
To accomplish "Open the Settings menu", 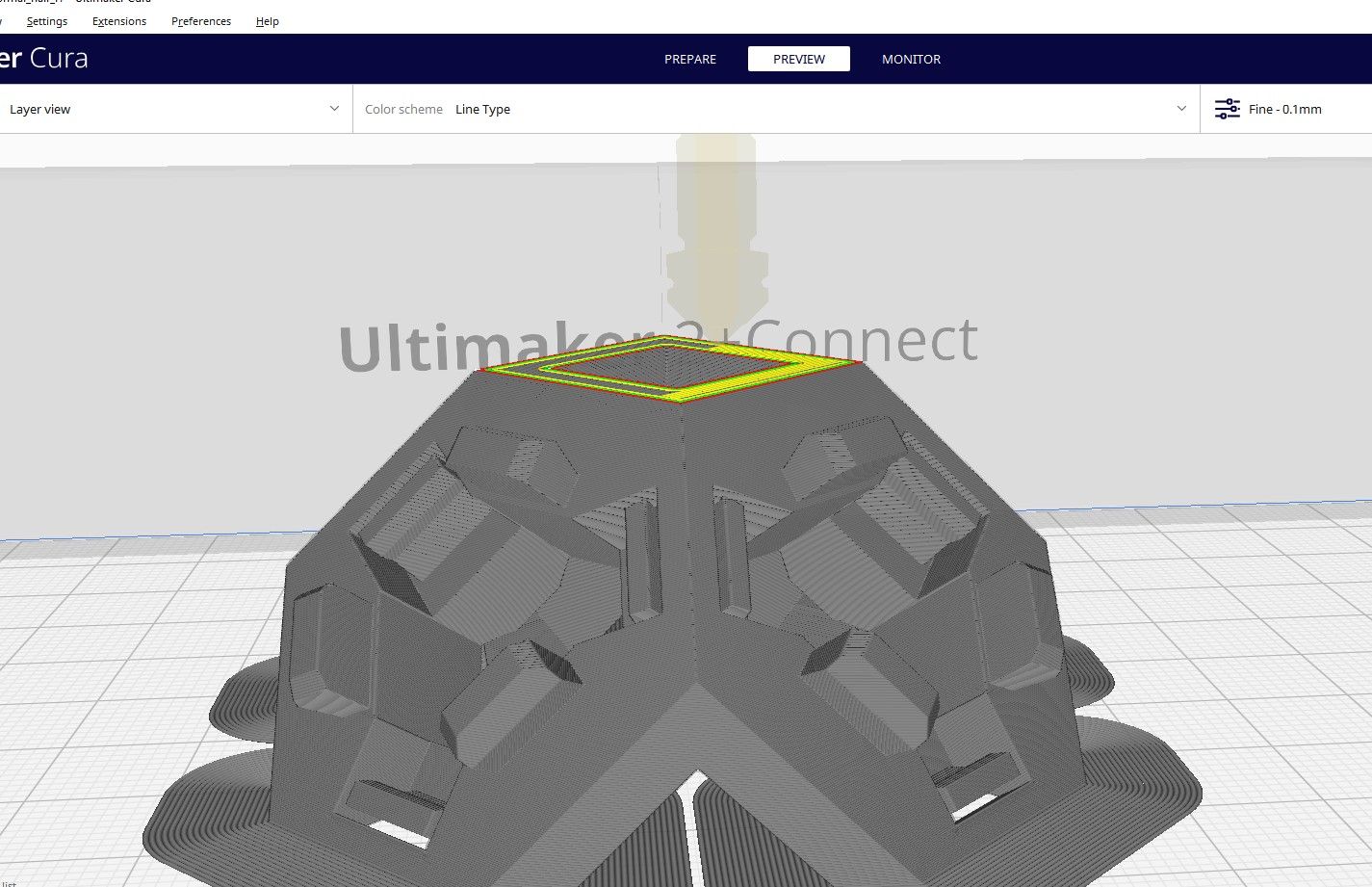I will point(47,21).
